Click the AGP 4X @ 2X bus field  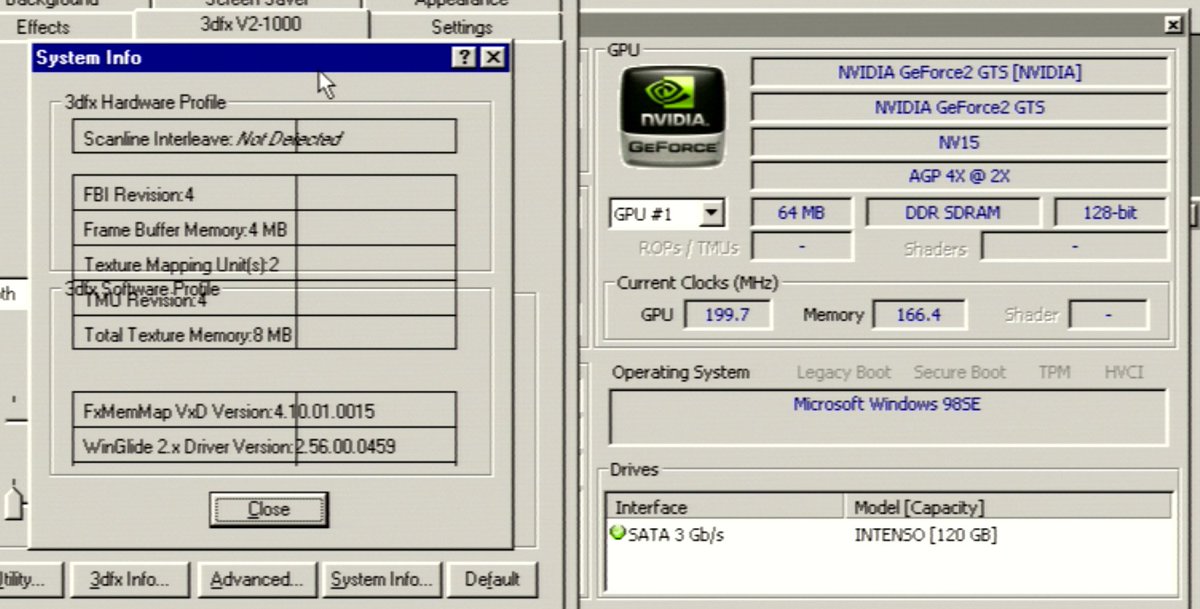coord(959,176)
